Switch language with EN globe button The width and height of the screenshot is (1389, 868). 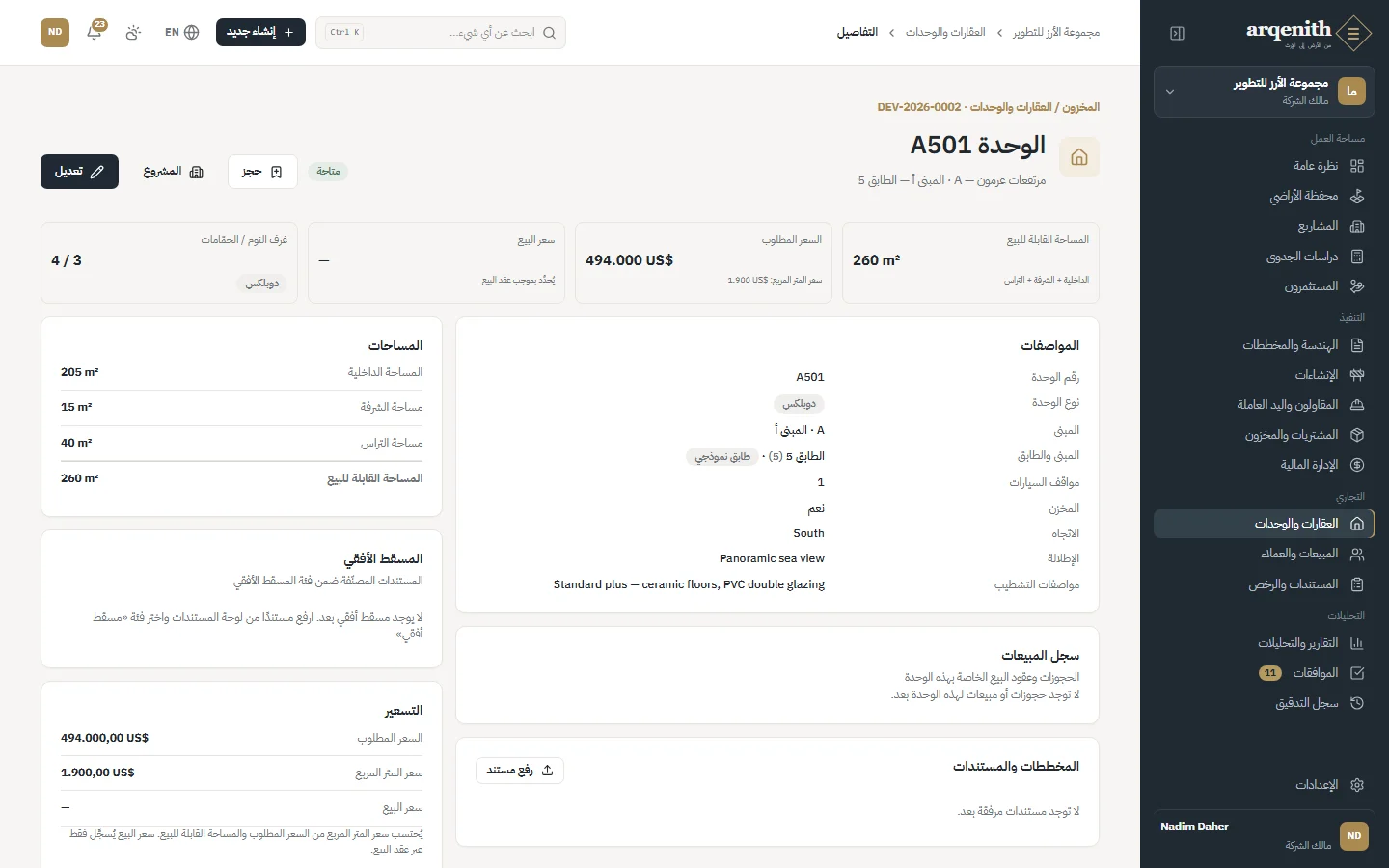coord(181,32)
